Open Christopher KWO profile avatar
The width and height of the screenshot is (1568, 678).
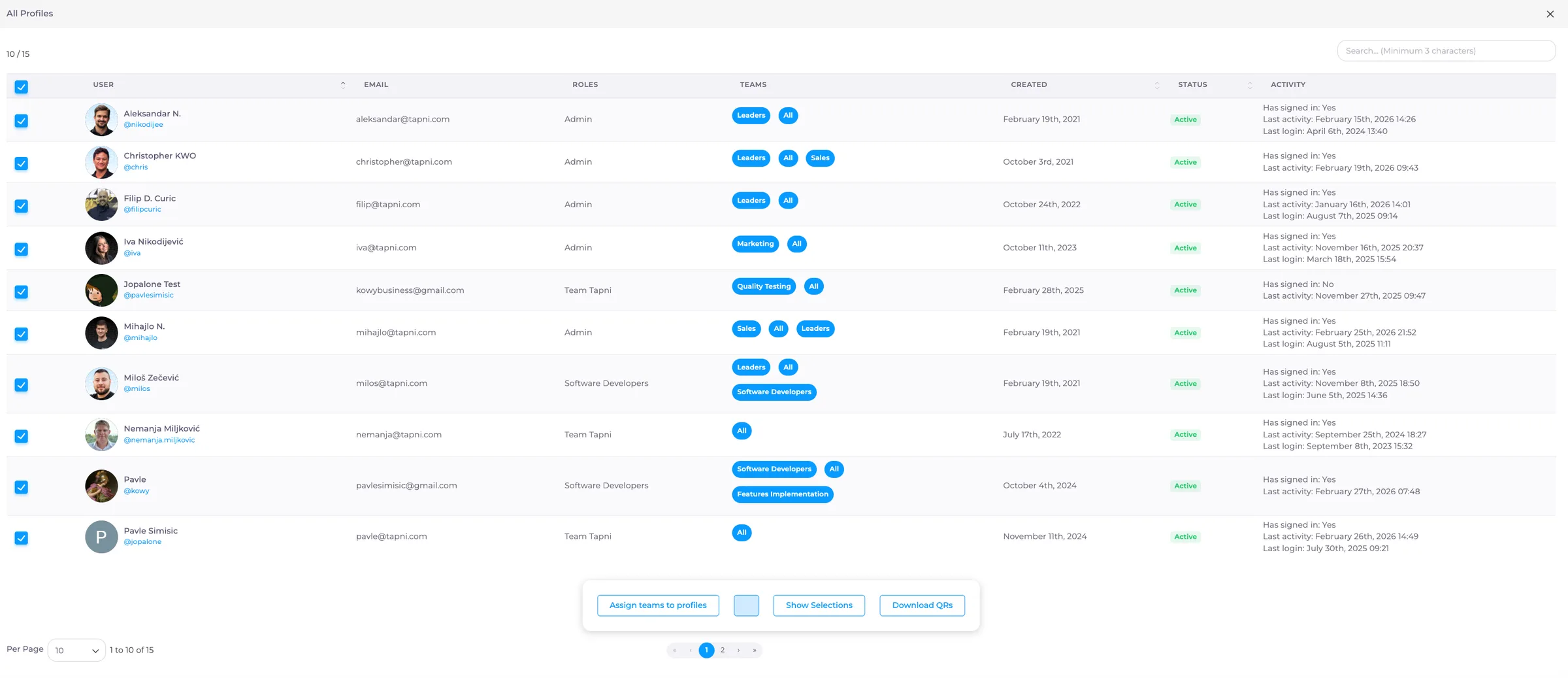click(x=101, y=162)
